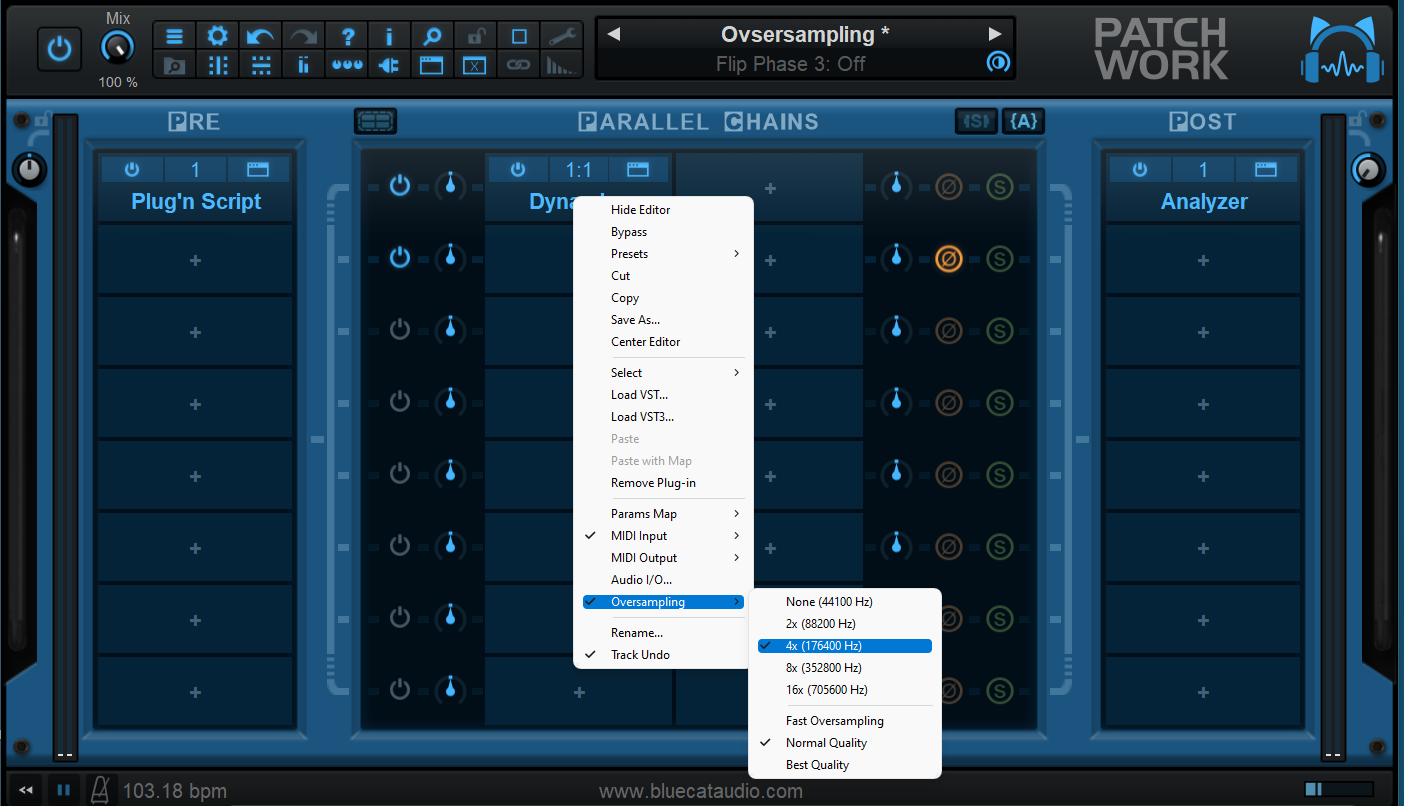Expand the Select submenu

(x=663, y=373)
